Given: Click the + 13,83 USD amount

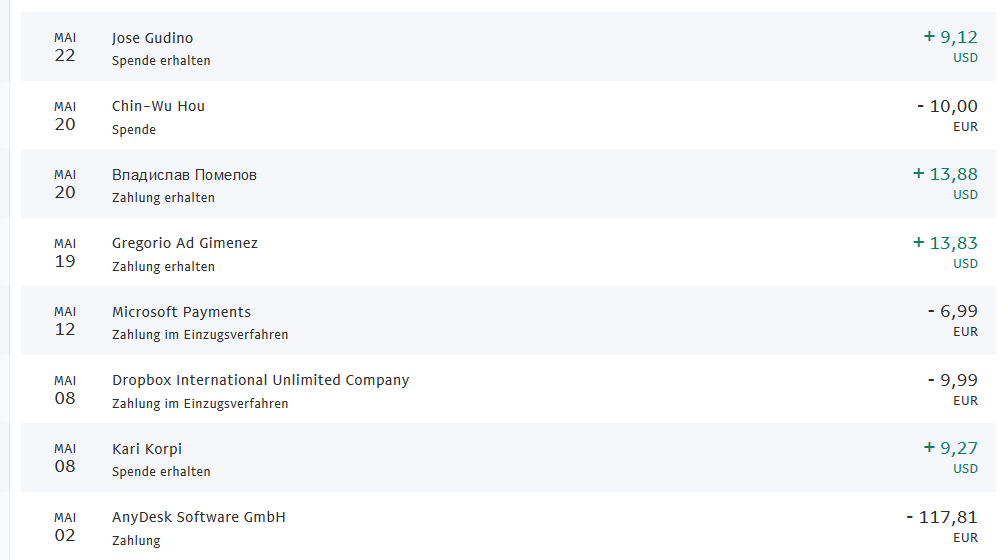Looking at the screenshot, I should (945, 243).
